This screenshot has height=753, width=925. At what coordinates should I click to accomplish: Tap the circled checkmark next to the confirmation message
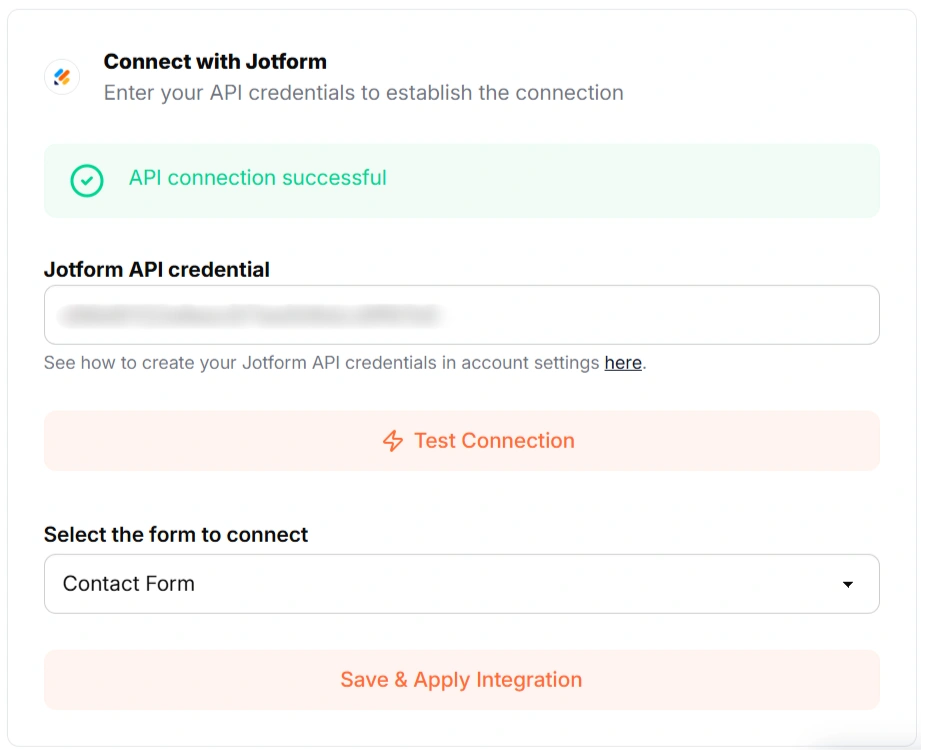tap(86, 181)
